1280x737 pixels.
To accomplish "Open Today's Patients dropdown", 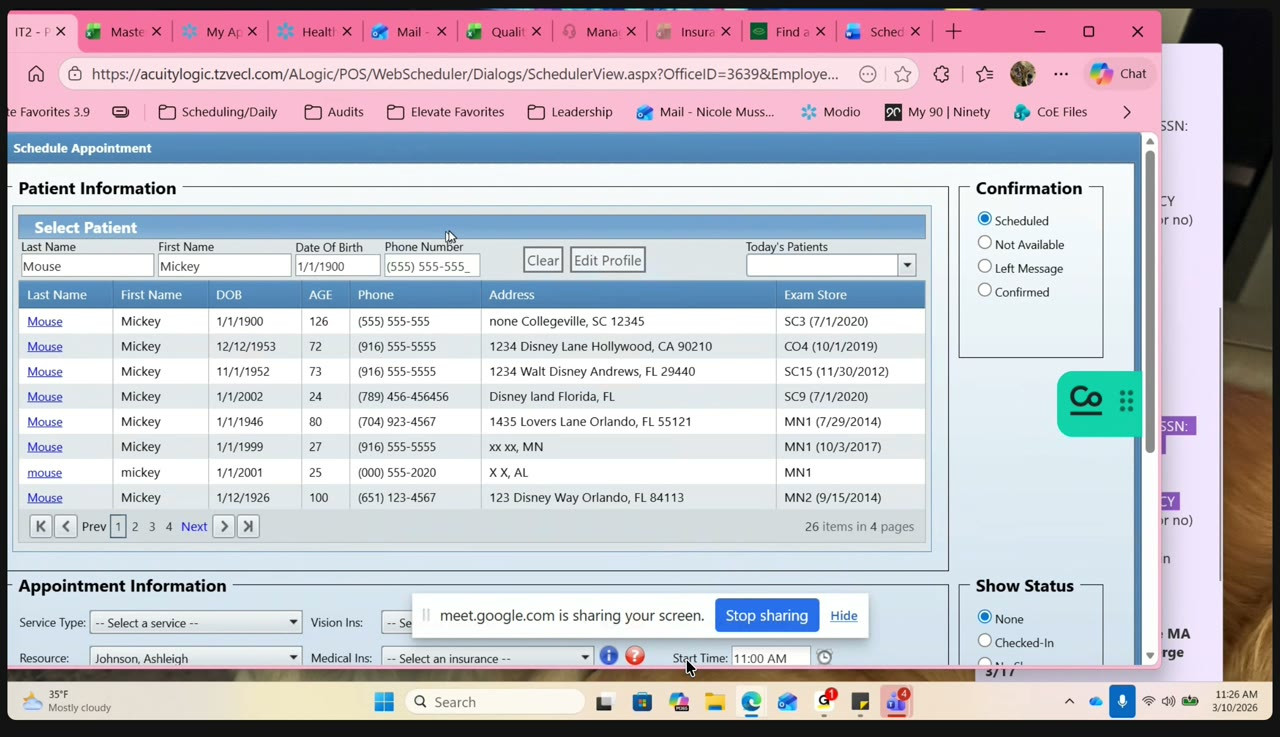I will pos(906,265).
